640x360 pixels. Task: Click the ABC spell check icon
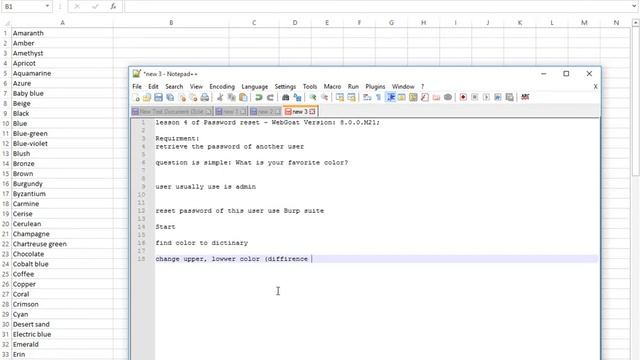click(525, 97)
